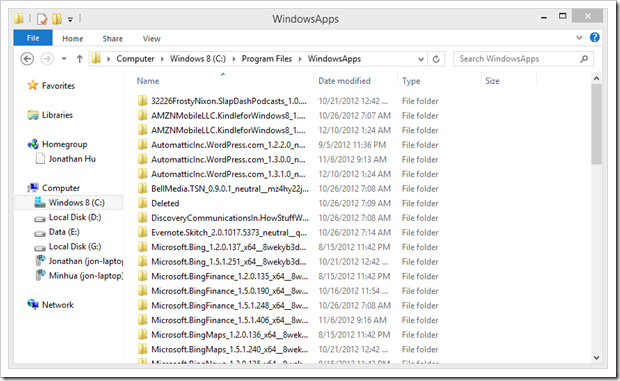Sort by the Size column header
This screenshot has height=381, width=620.
point(492,81)
